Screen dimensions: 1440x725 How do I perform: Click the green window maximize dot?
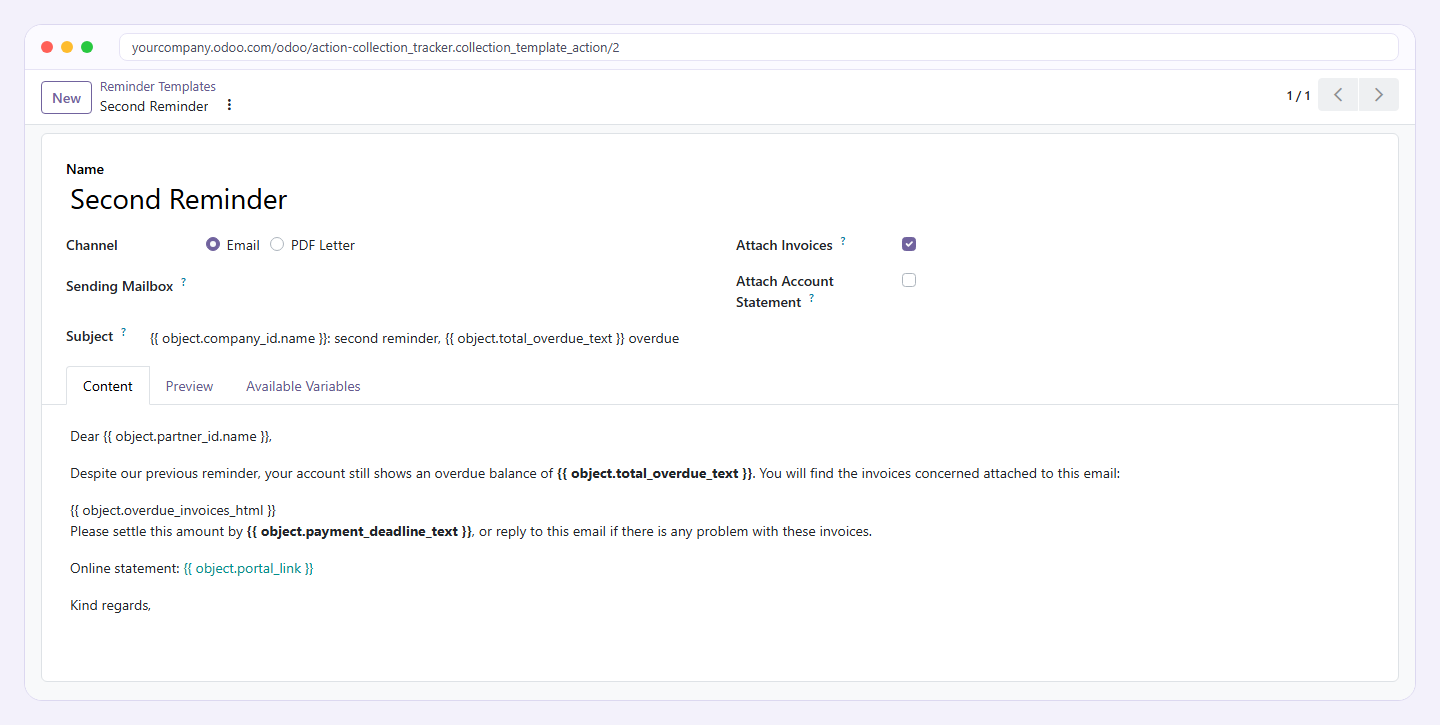point(87,47)
